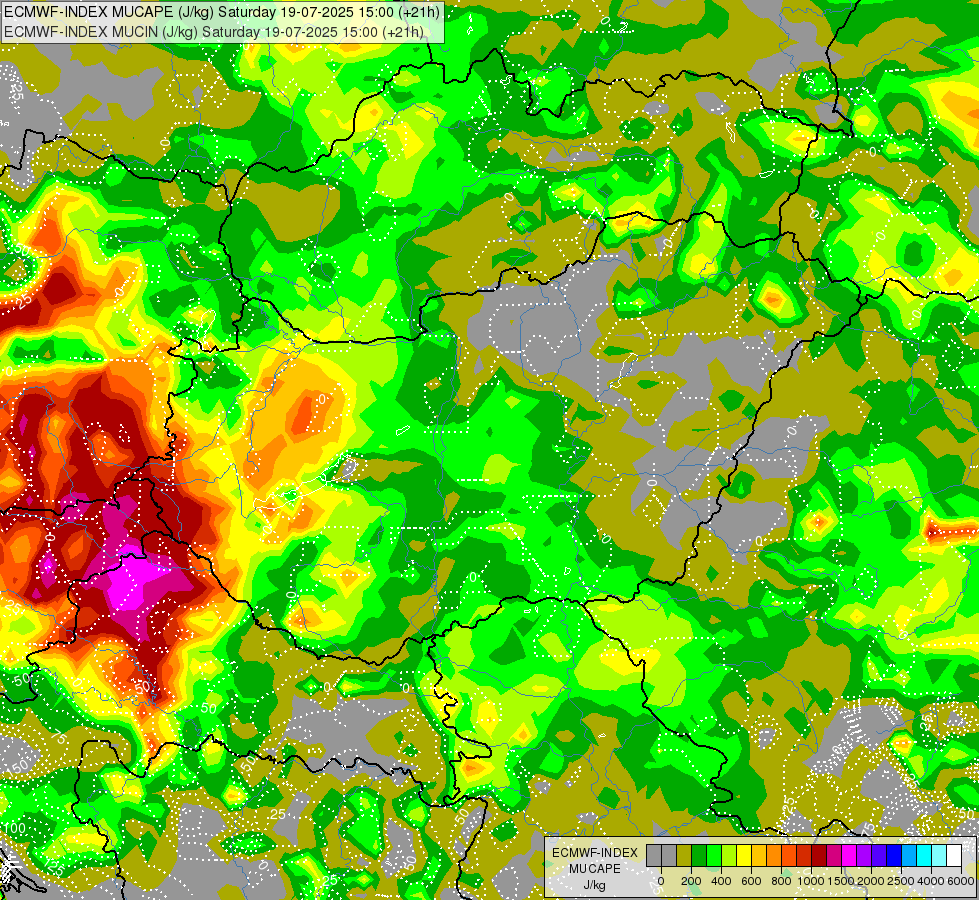
Task: Click the 800 tick label on legend
Action: click(781, 881)
